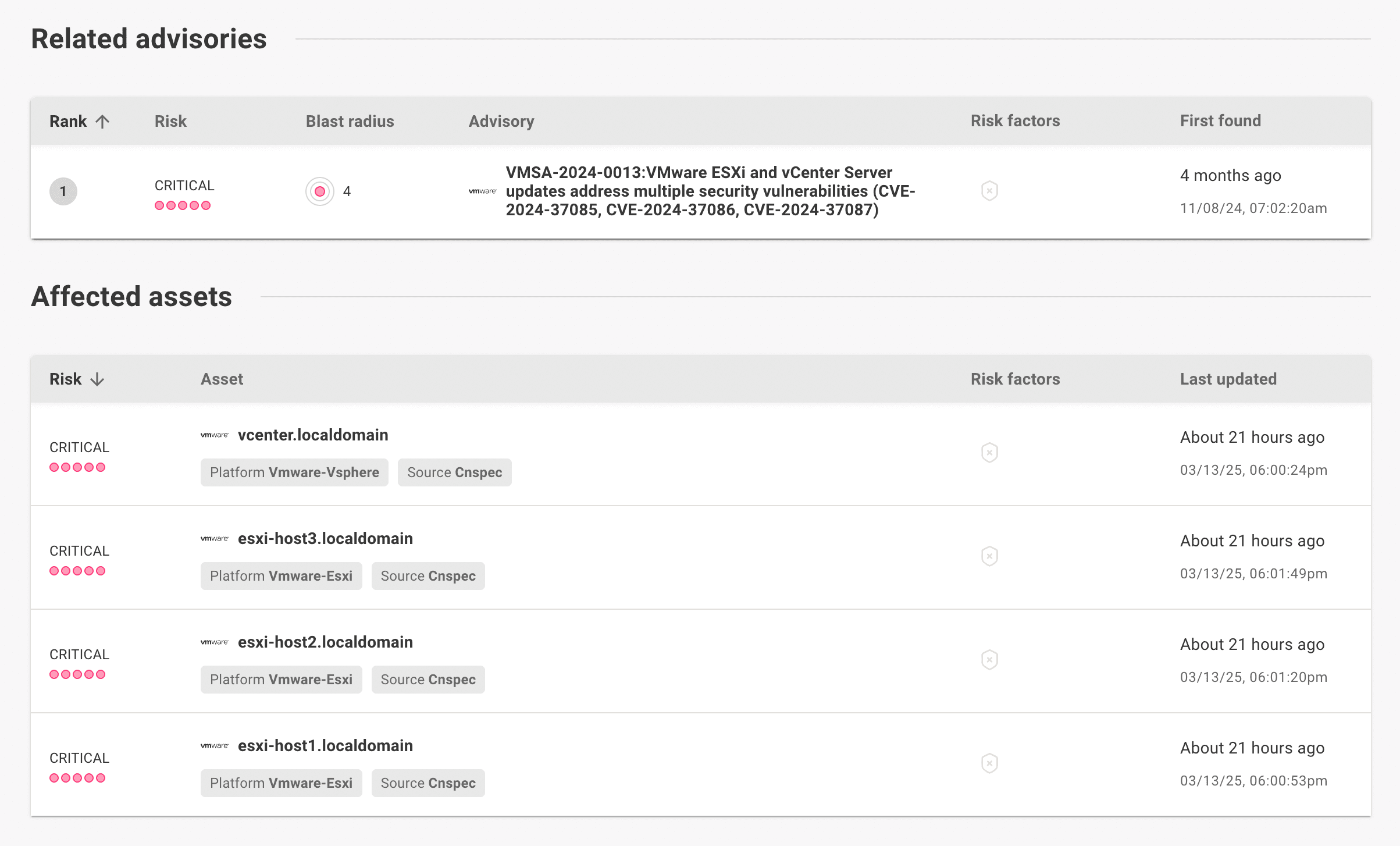The width and height of the screenshot is (1400, 846).
Task: Open the VMSA-2024-0013 advisory details
Action: (710, 191)
